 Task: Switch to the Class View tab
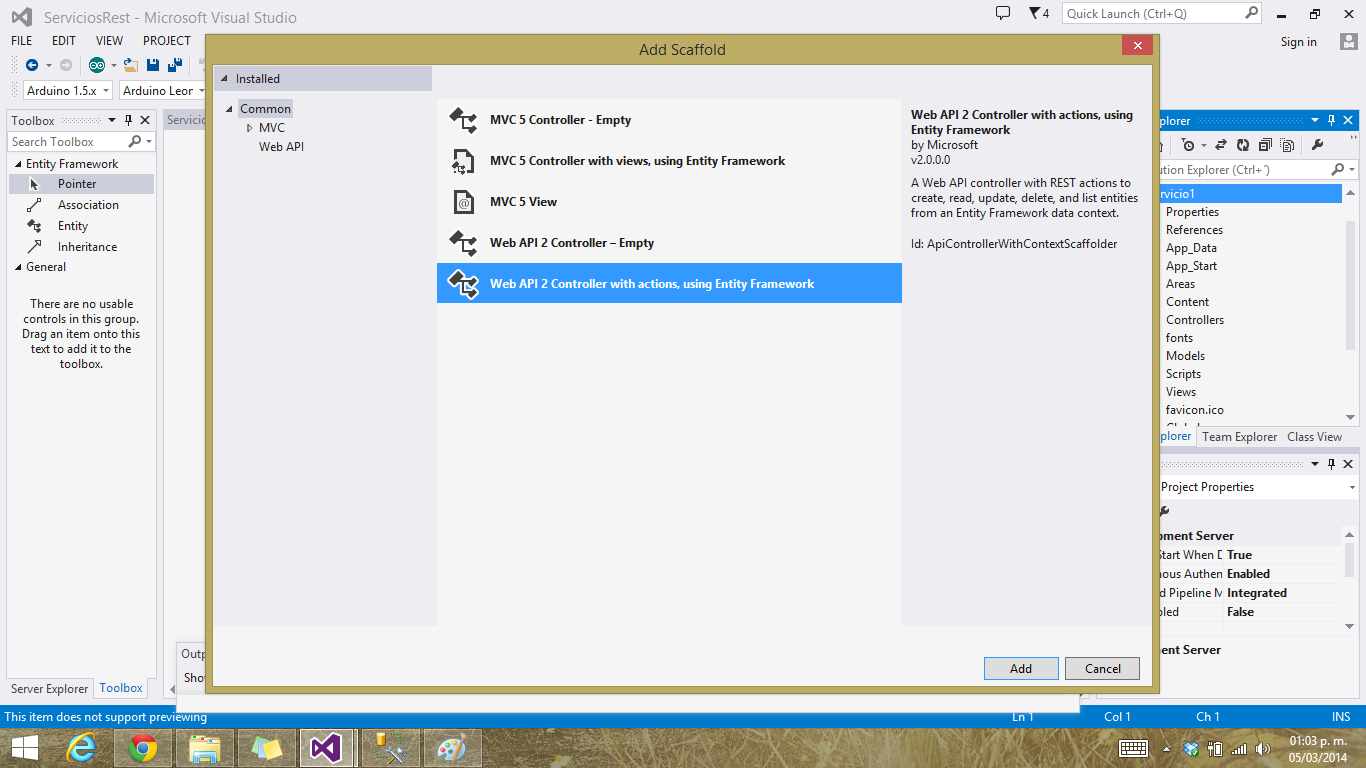[x=1315, y=437]
